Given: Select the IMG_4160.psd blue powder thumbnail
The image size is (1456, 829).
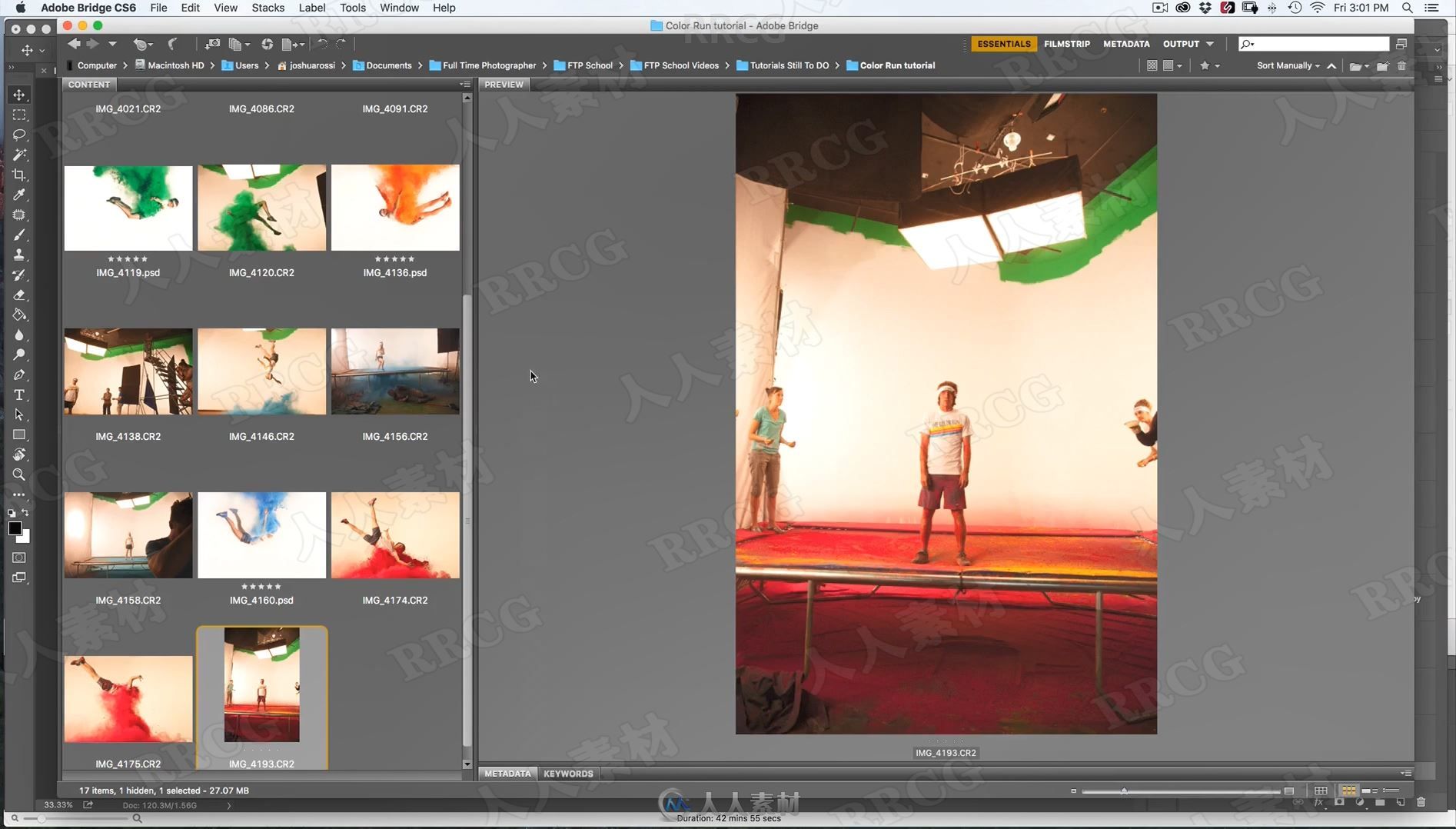Looking at the screenshot, I should coord(261,535).
